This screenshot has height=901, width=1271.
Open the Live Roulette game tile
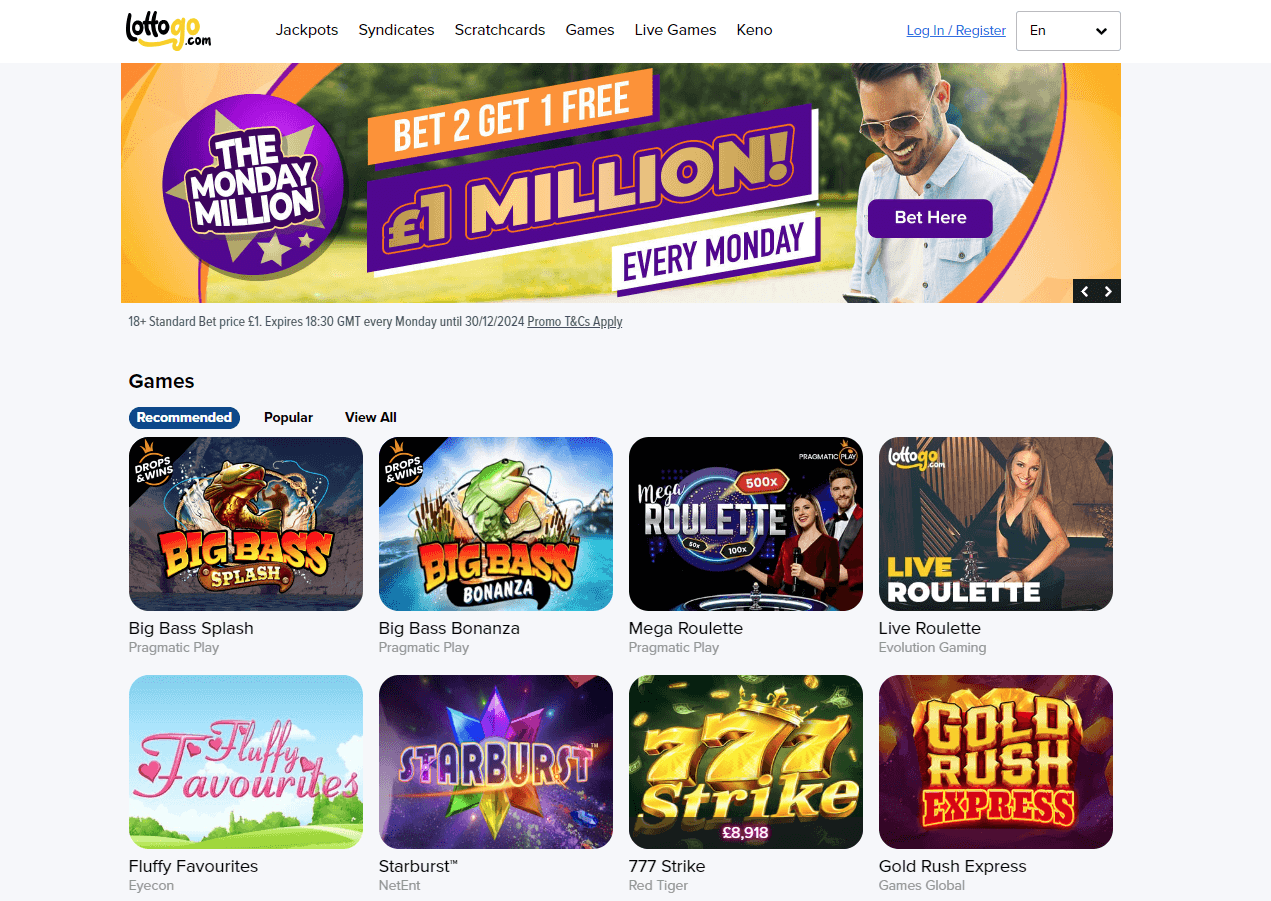coord(996,524)
